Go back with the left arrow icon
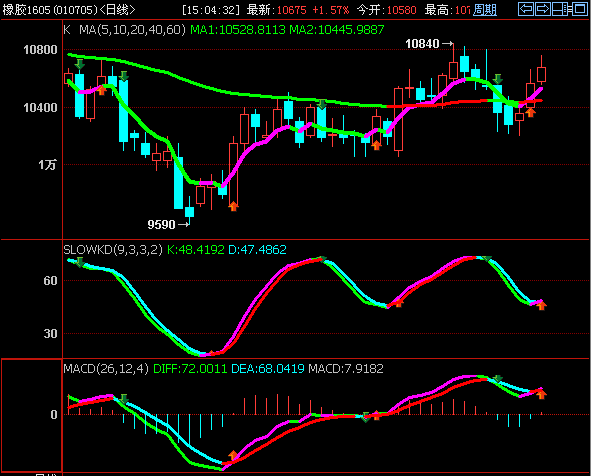Image resolution: width=591 pixels, height=476 pixels. [526, 9]
